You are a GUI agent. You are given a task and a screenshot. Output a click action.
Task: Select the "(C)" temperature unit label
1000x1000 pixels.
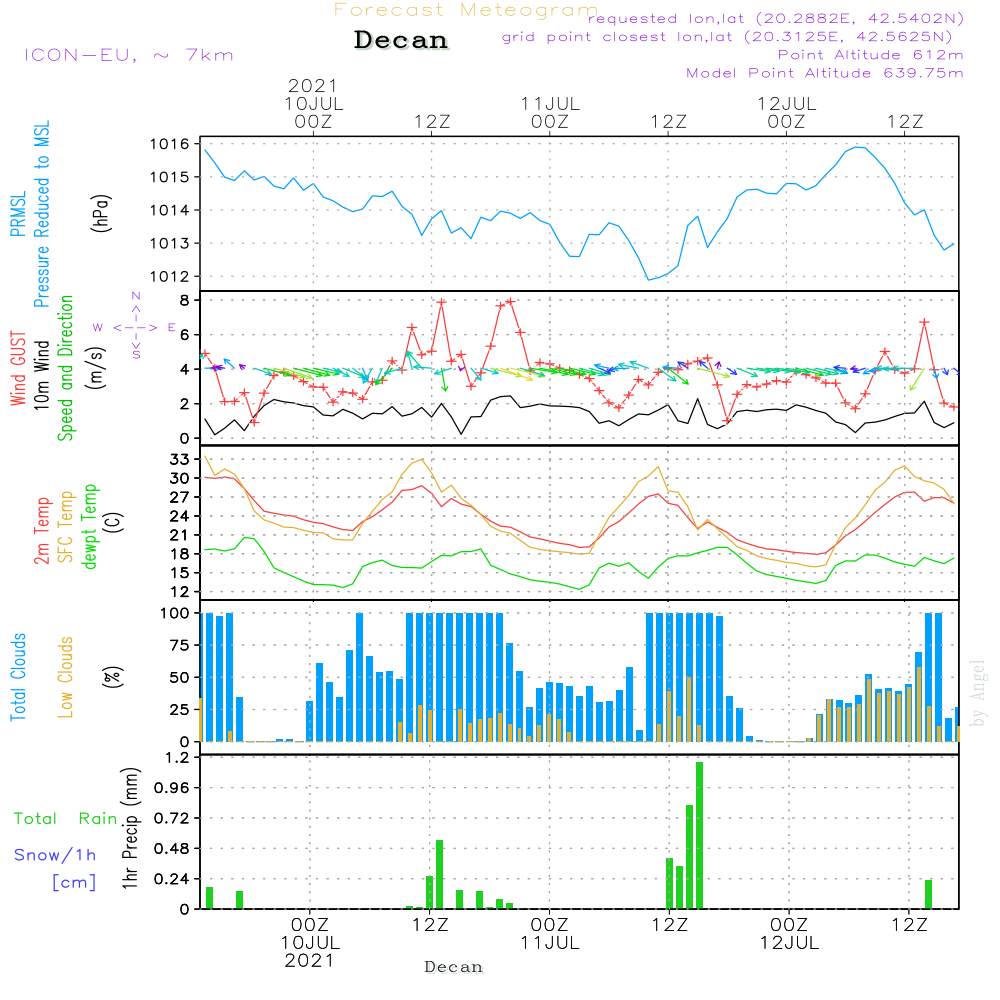114,523
